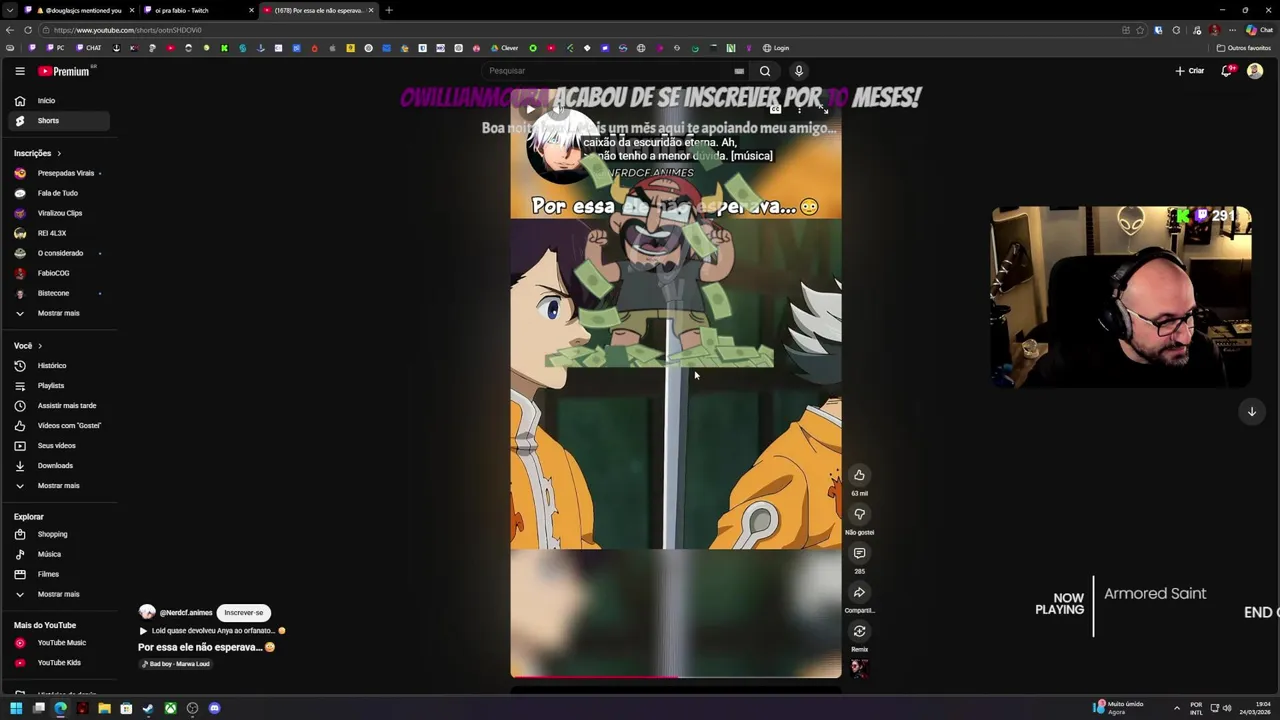Open Histórico in sidebar
This screenshot has height=720, width=1280.
tap(58, 366)
